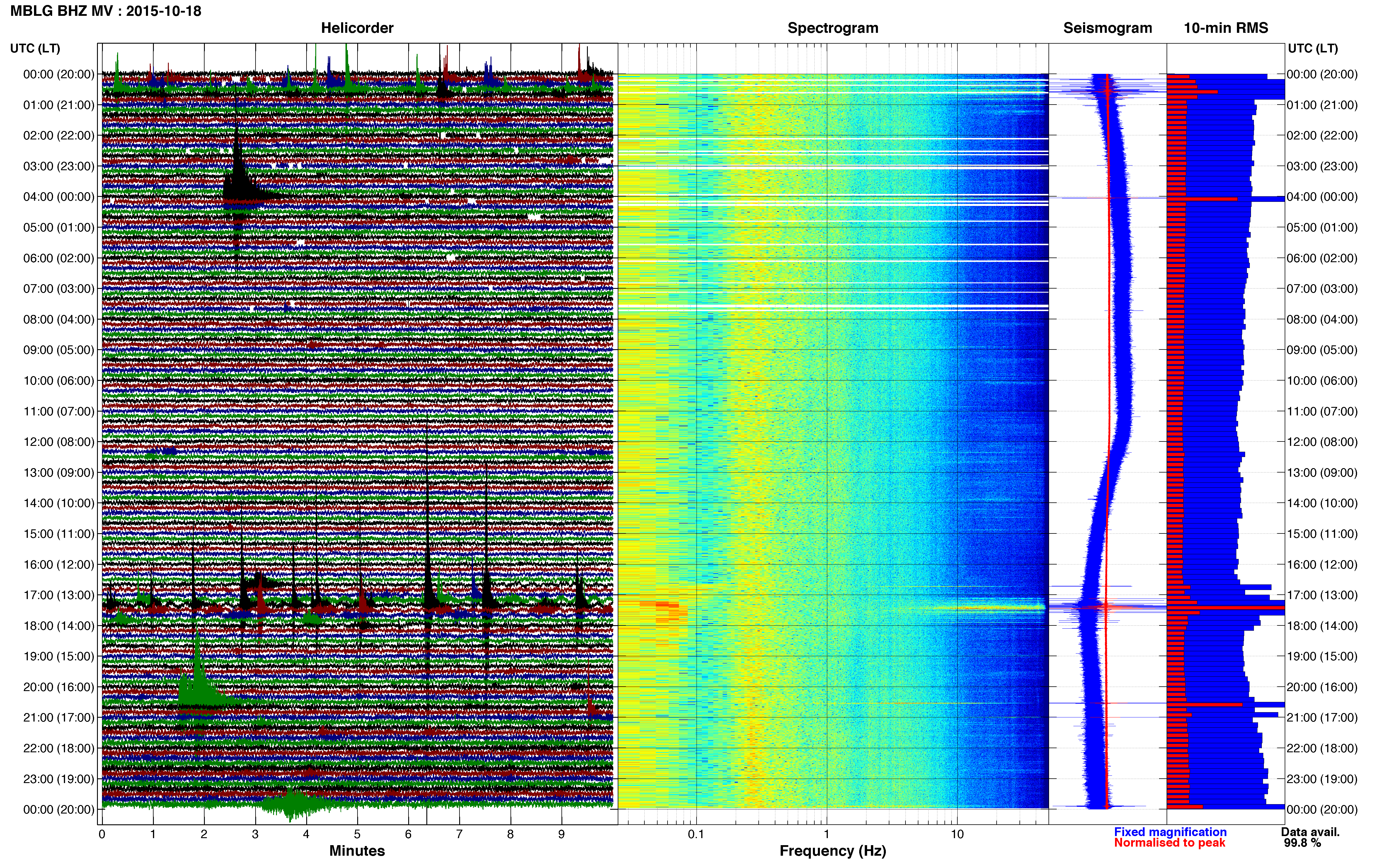Image resolution: width=1389 pixels, height=868 pixels.
Task: Click "04:00 (00:00)" on the helicorder time axis
Action: (59, 197)
